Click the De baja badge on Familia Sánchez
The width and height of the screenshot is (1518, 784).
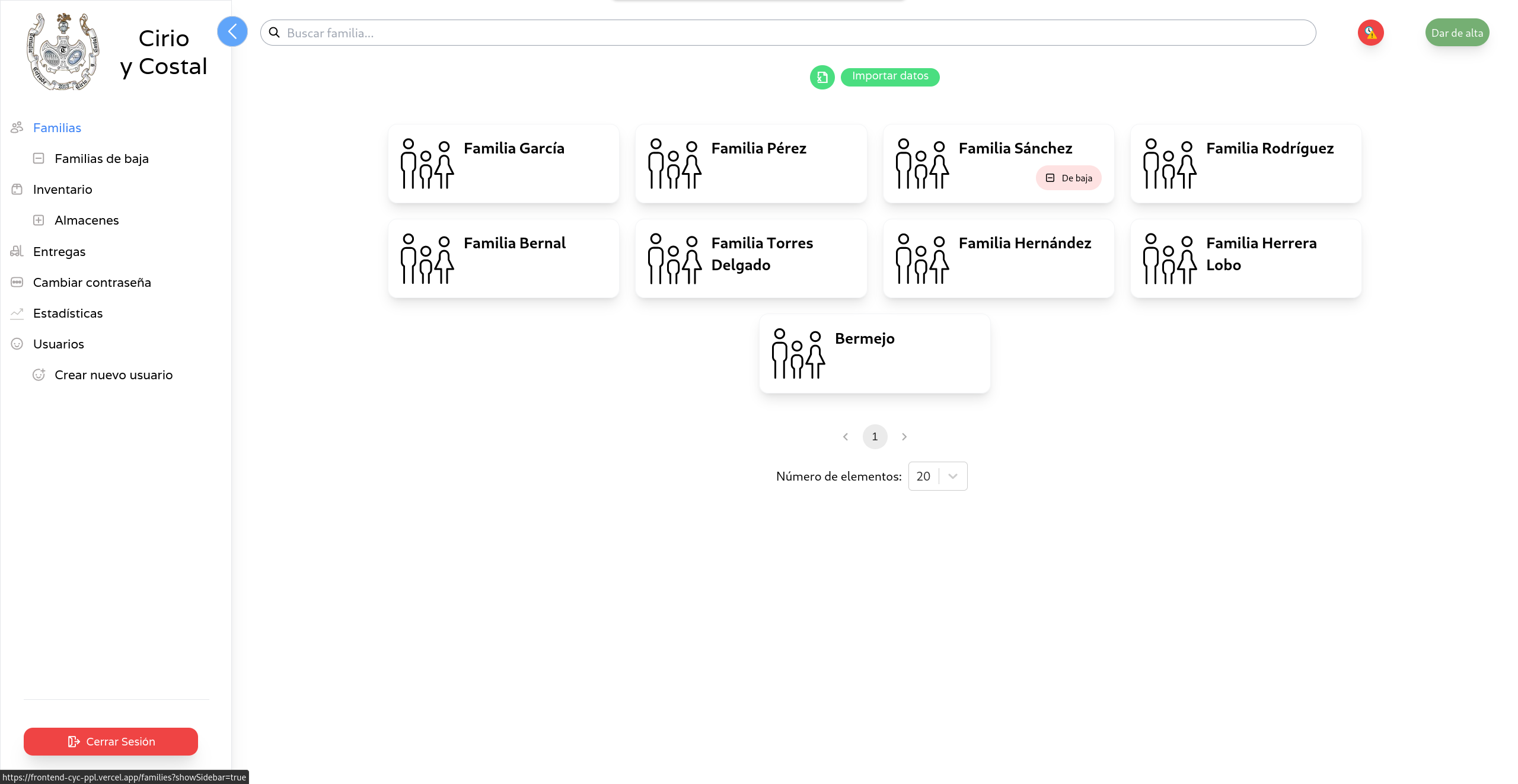(1069, 178)
